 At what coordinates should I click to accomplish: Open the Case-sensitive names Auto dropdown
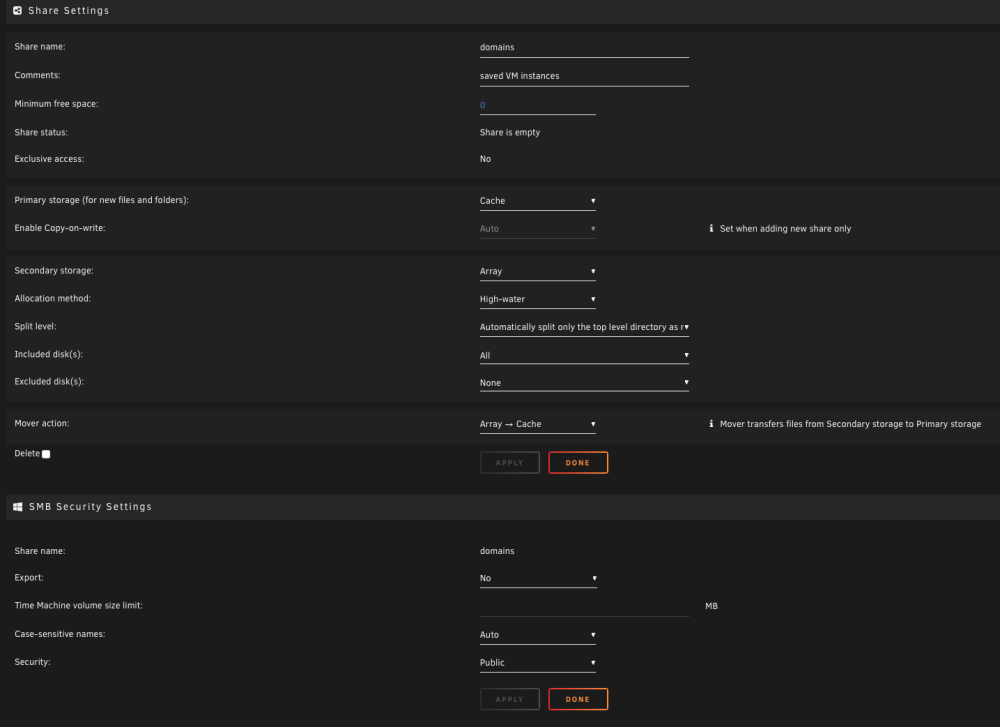[x=538, y=635]
